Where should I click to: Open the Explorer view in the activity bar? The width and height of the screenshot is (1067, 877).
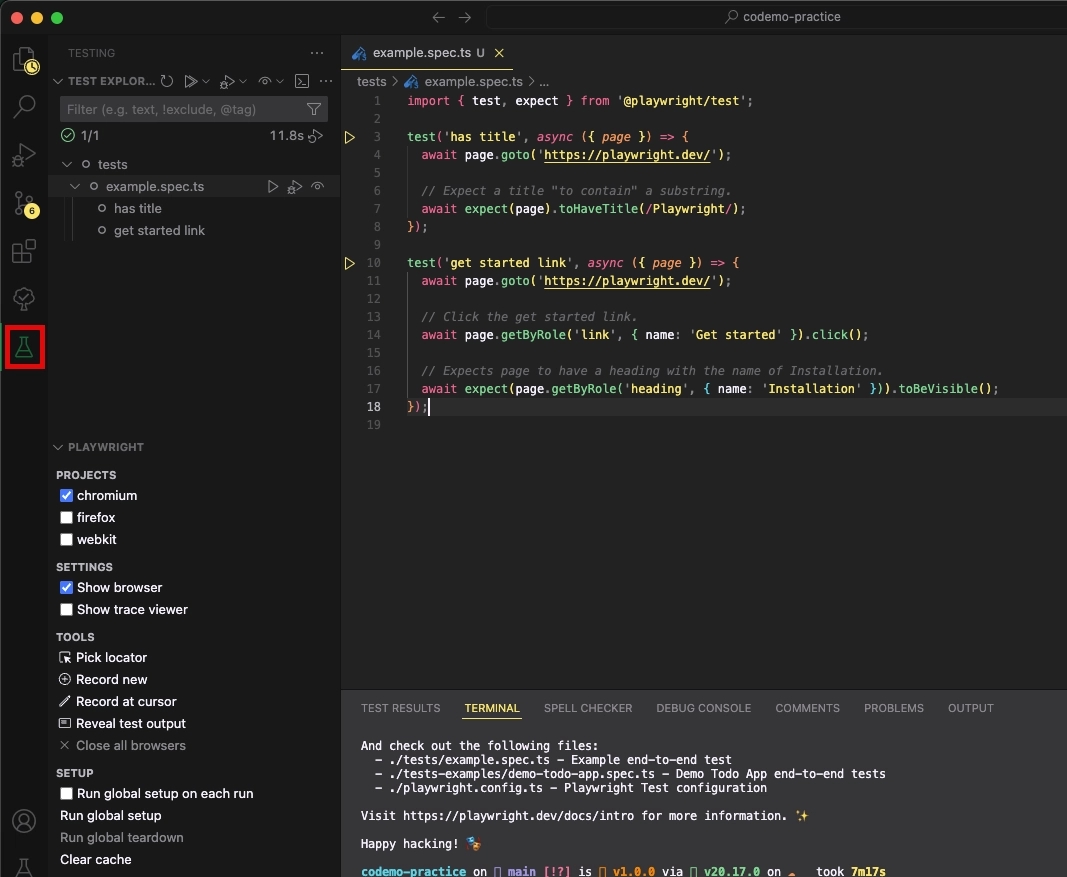(x=24, y=59)
